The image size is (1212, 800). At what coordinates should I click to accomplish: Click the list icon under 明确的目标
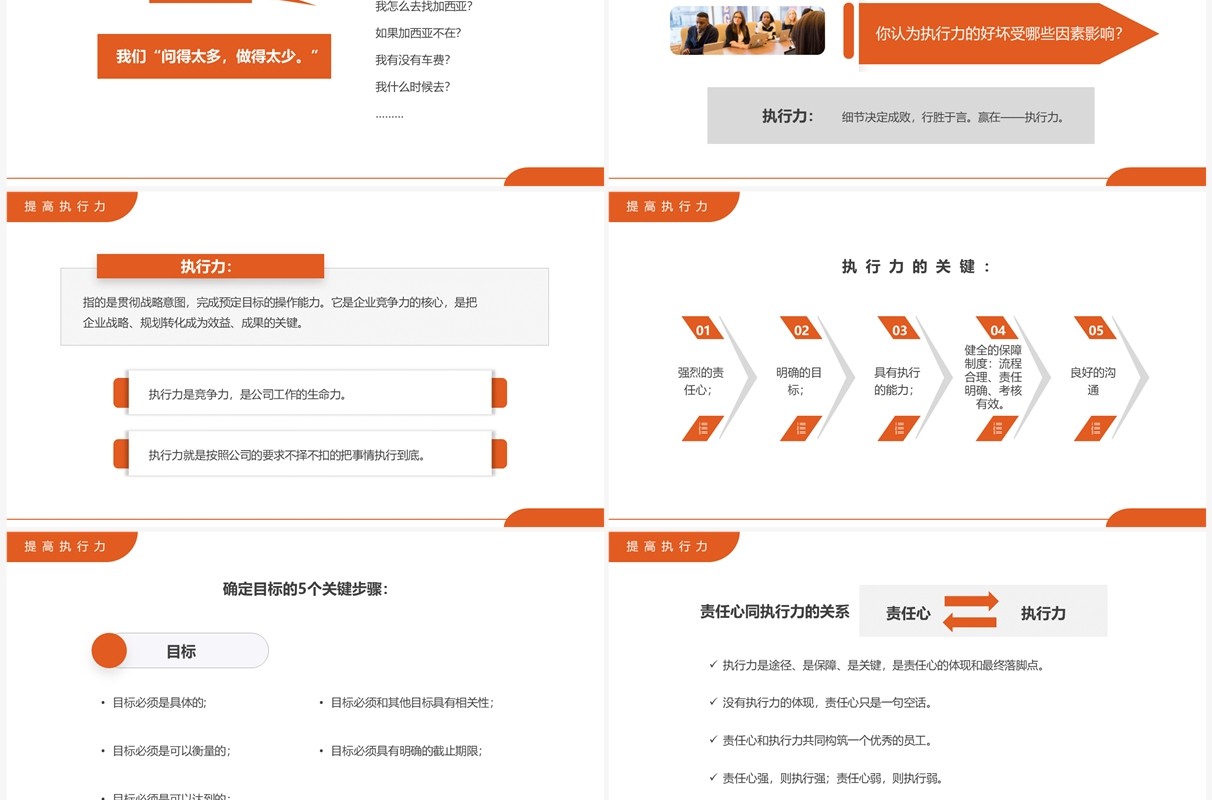pos(801,429)
